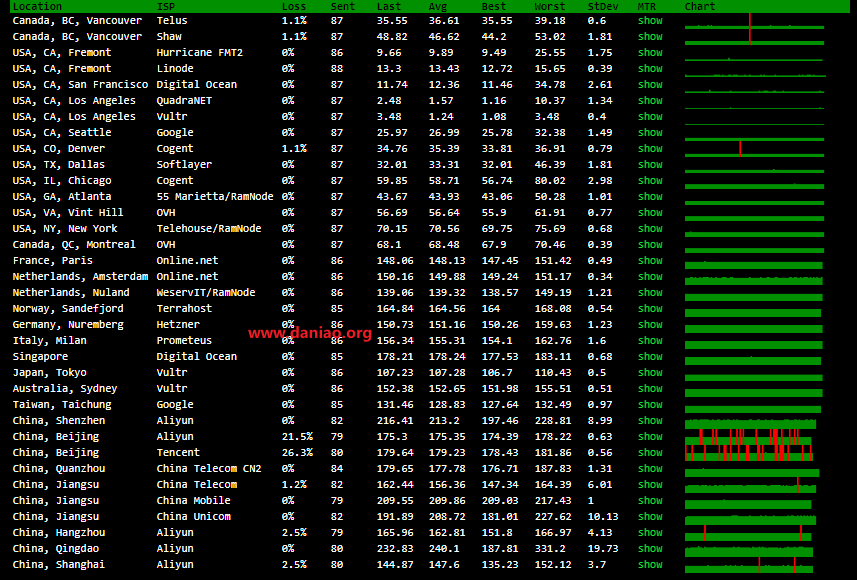Image resolution: width=857 pixels, height=580 pixels.
Task: Click show for Jiangsu China Unicom
Action: 650,517
